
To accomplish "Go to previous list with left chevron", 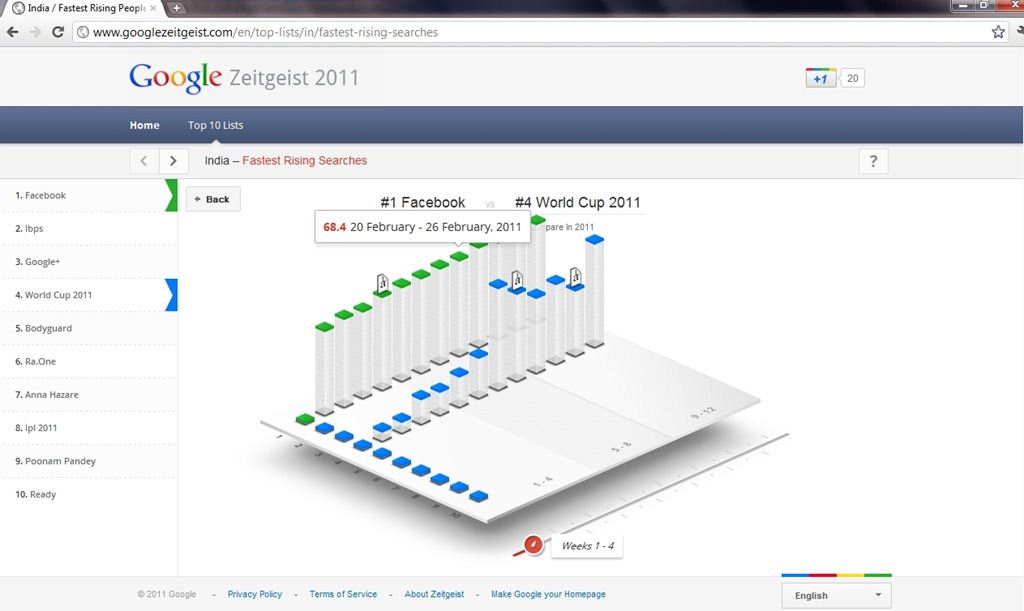I will click(144, 161).
